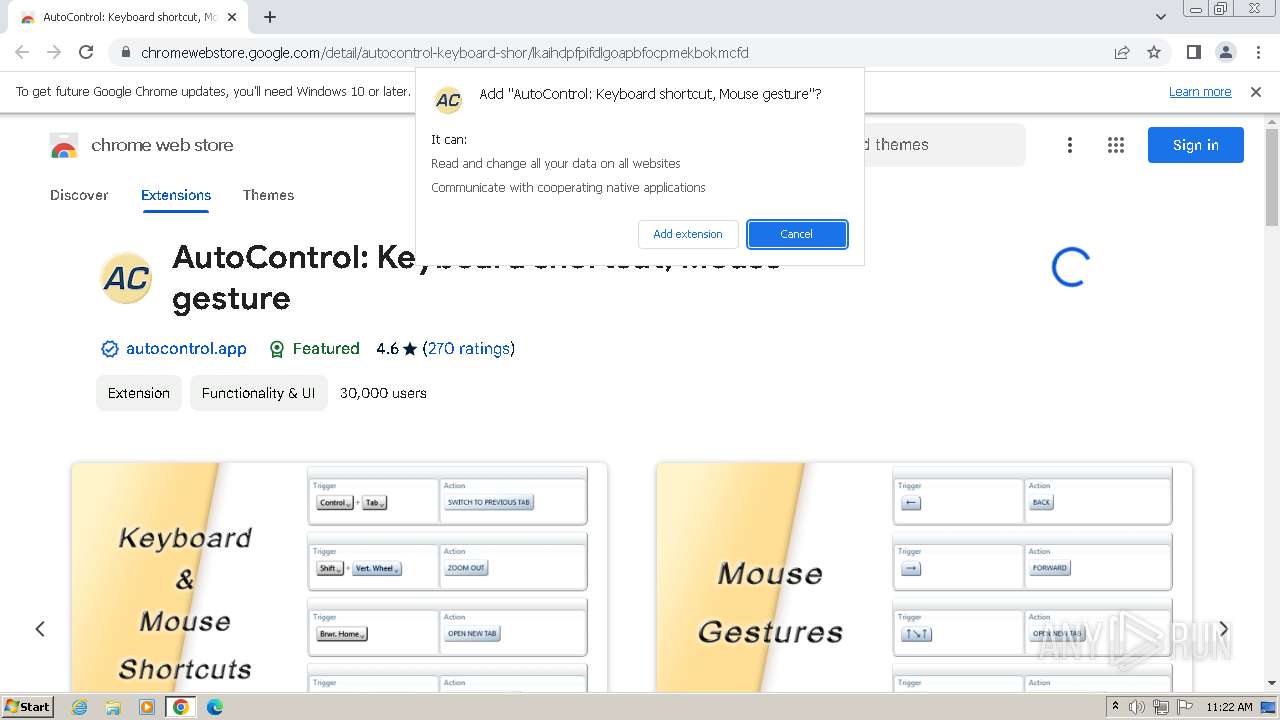Click the 11:22 AM clock

click(1229, 707)
